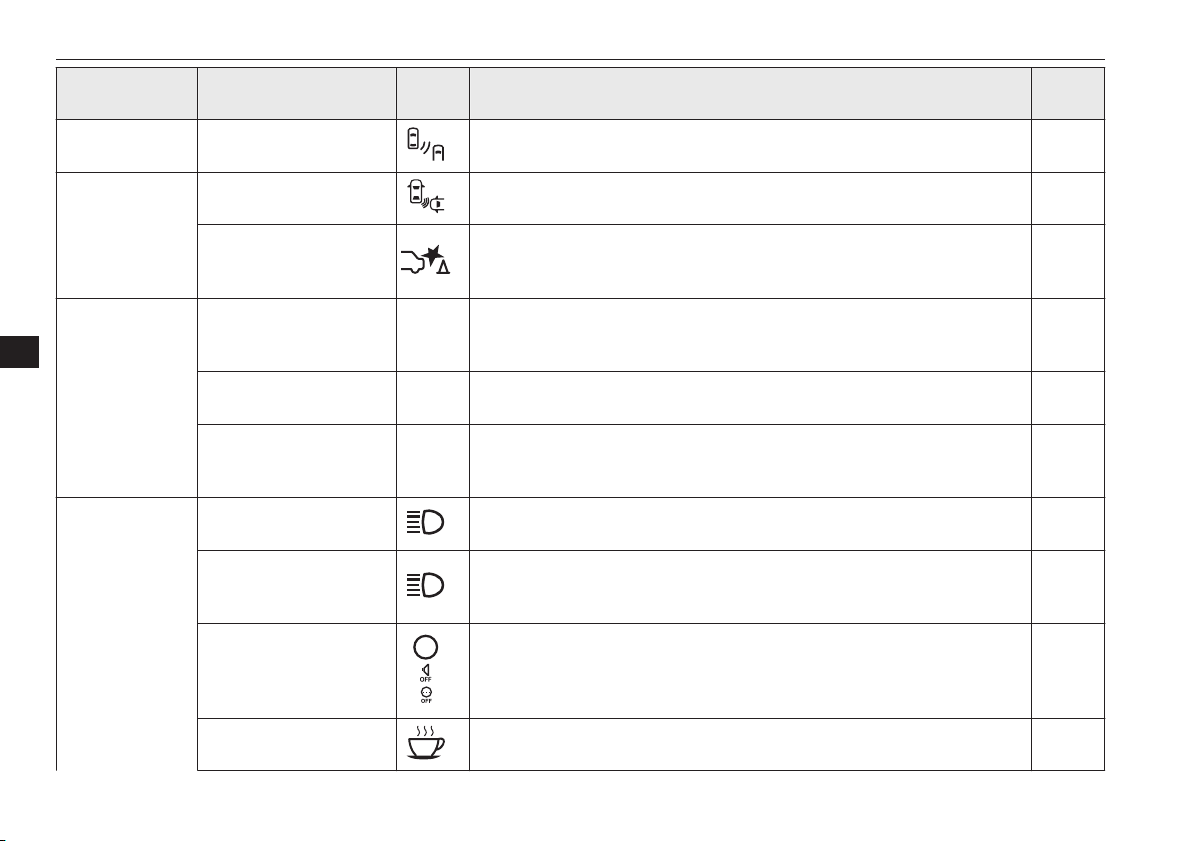Click the car sensing side-mirror icon
This screenshot has width=1192, height=841.
(x=426, y=196)
